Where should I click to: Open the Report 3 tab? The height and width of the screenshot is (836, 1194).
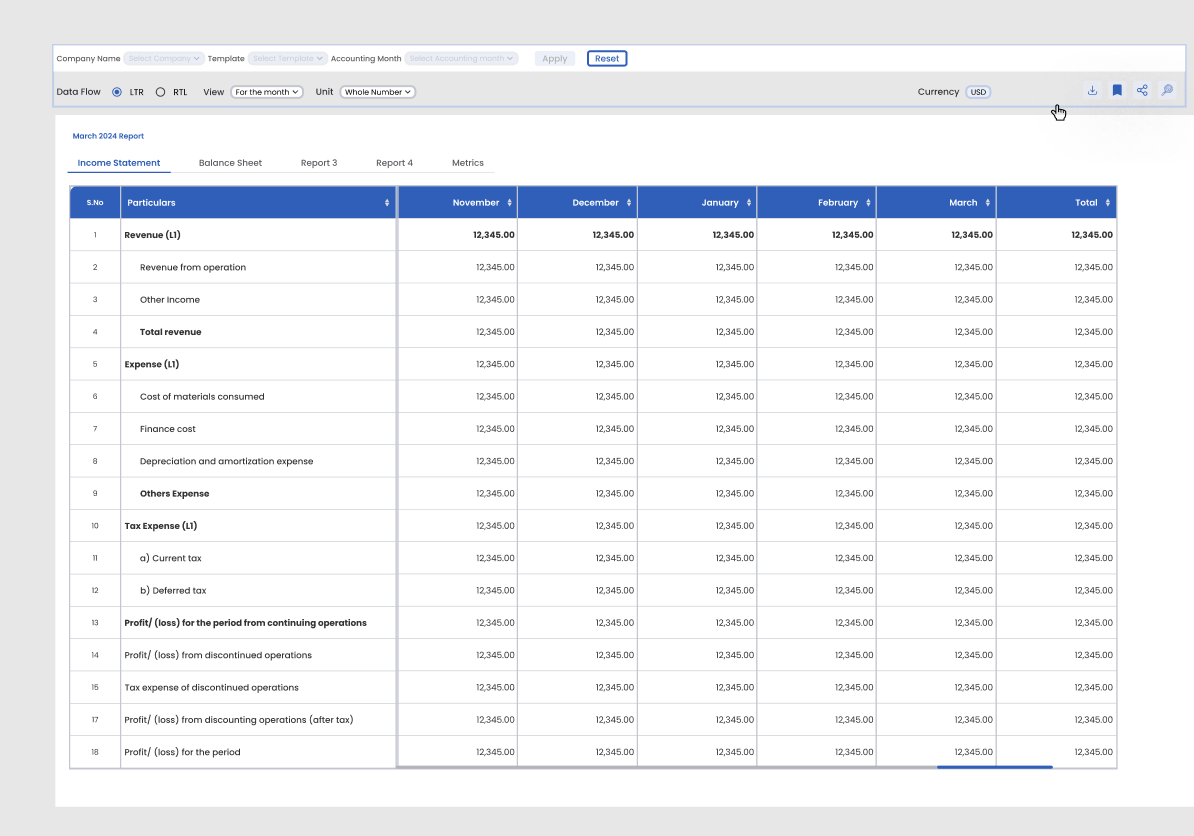[x=318, y=163]
